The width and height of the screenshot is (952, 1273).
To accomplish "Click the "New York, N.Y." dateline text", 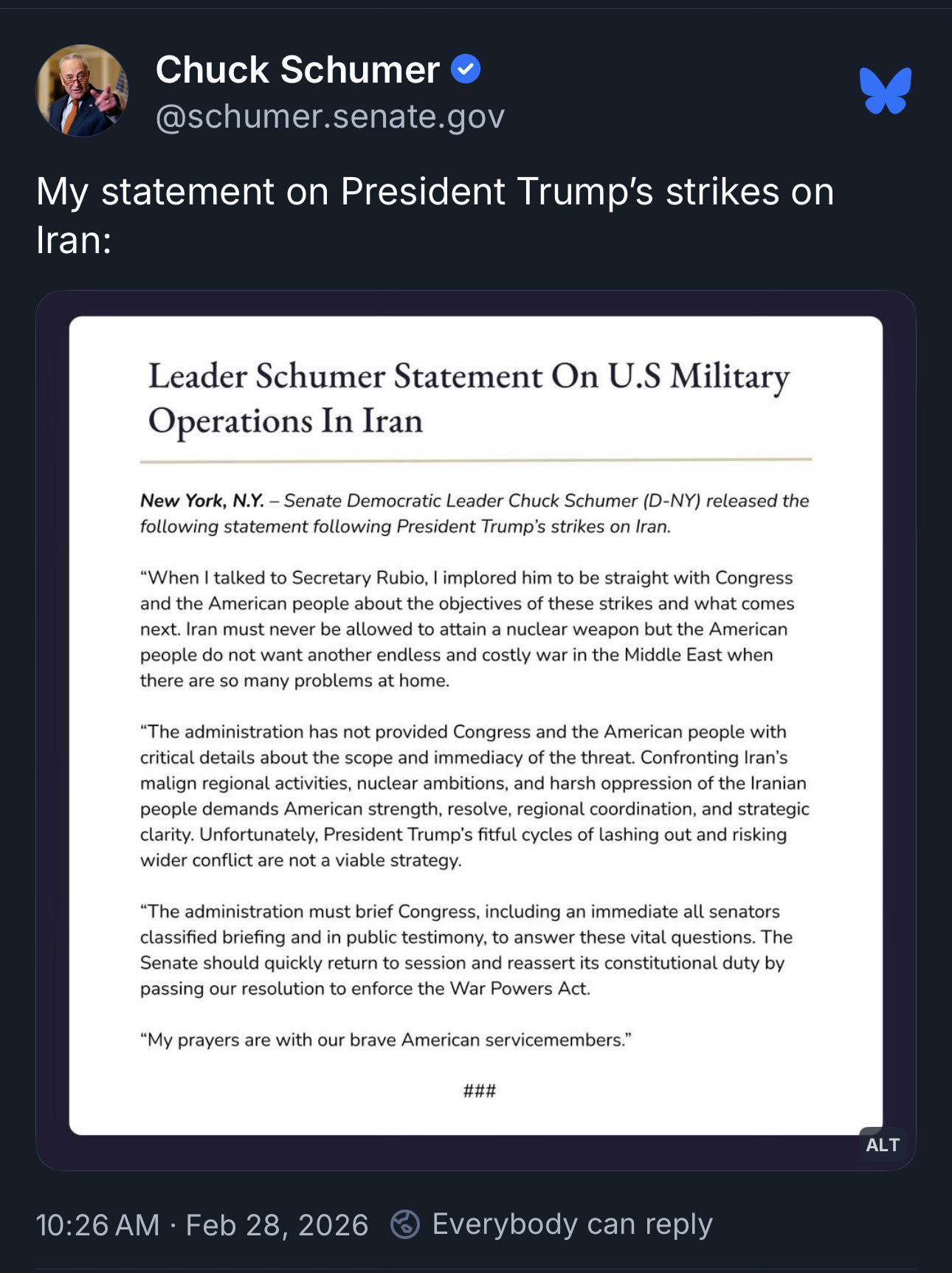I will (x=201, y=501).
